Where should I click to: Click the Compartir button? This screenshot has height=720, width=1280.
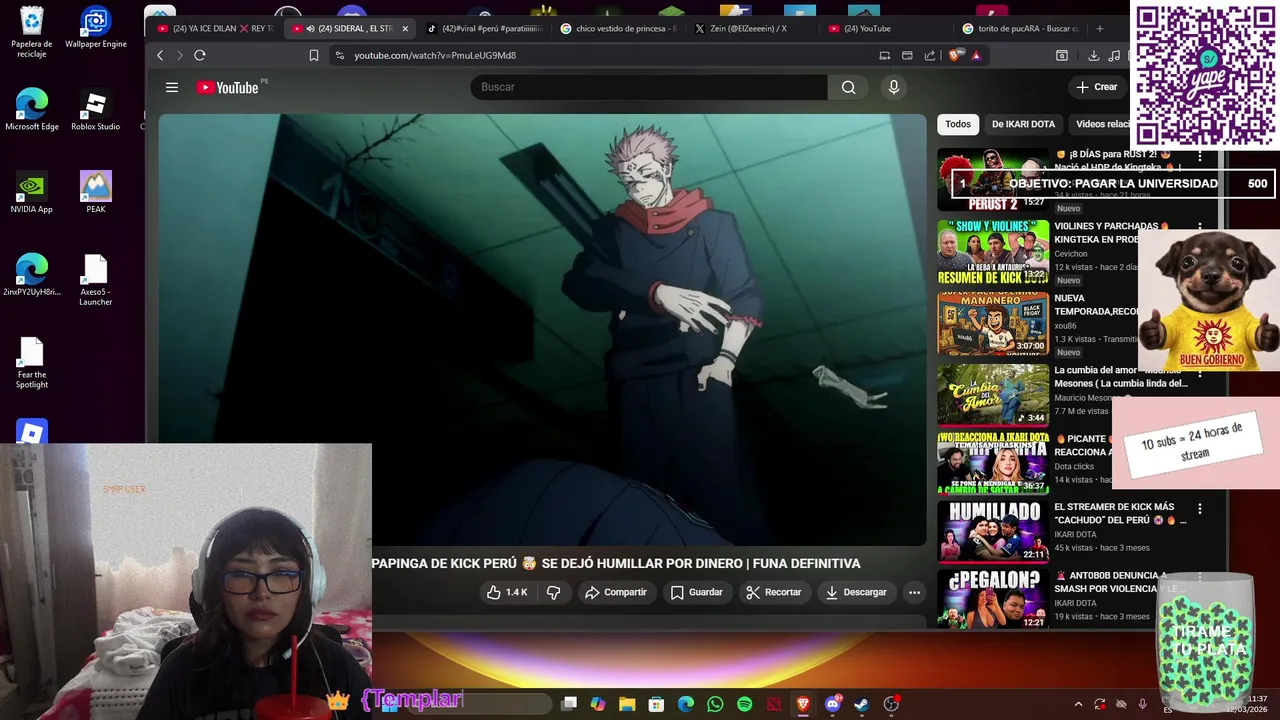click(x=616, y=592)
